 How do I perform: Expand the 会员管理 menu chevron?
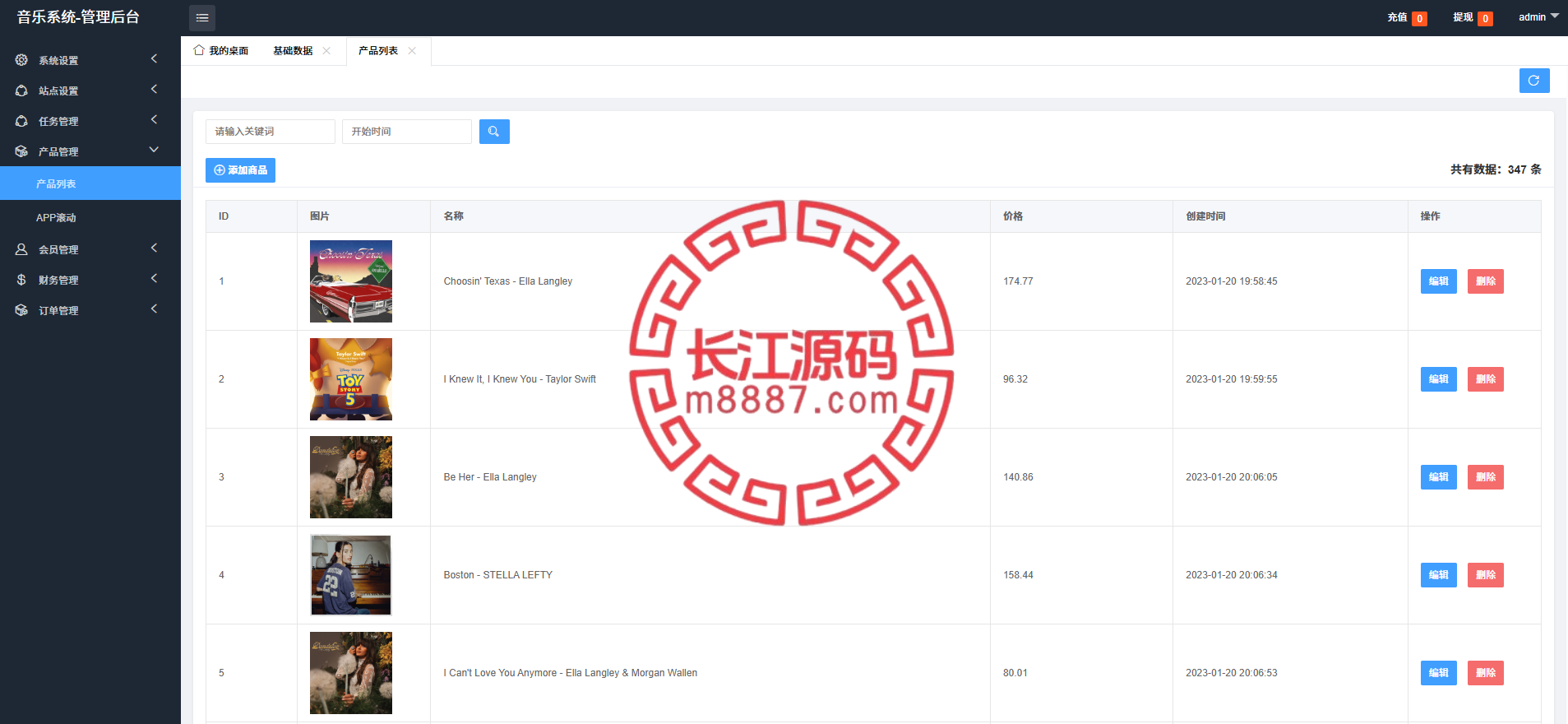(x=154, y=248)
